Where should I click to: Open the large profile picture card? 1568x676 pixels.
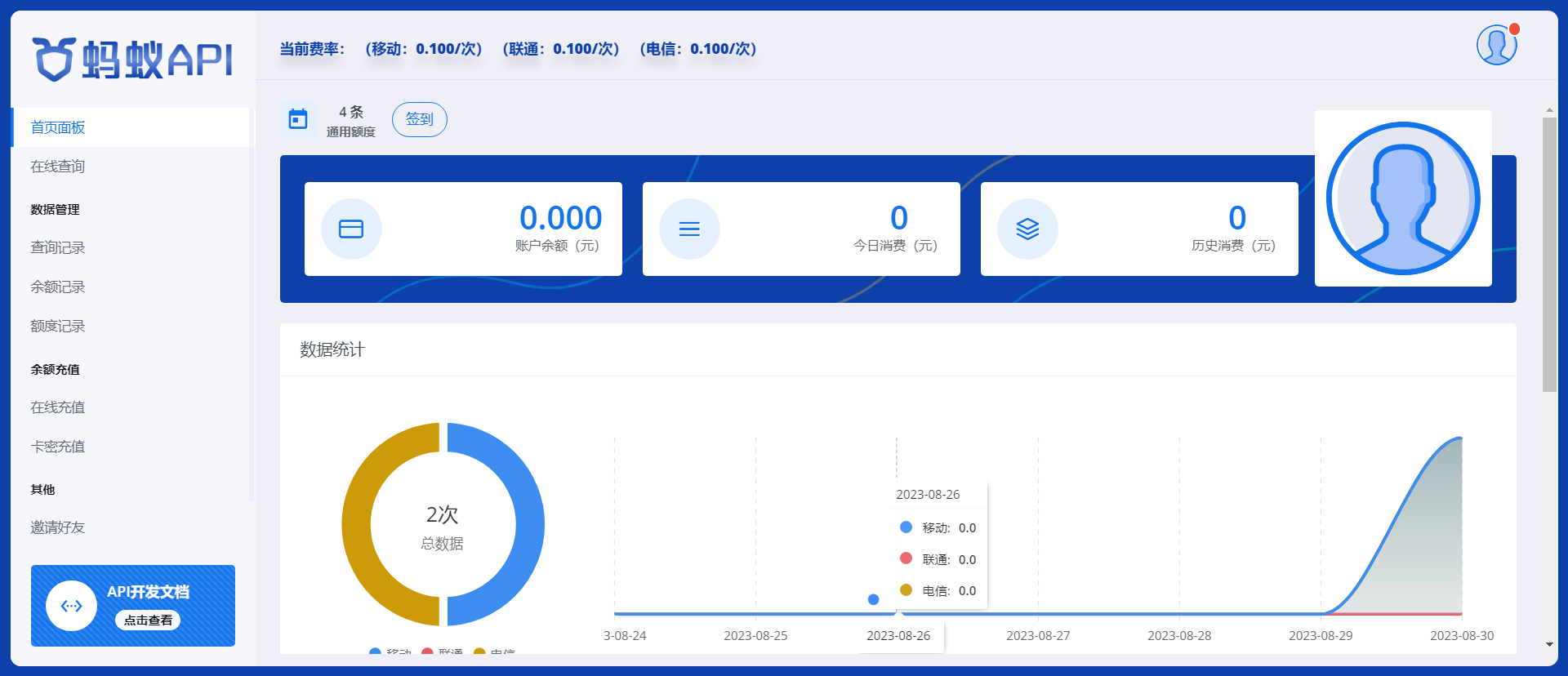1403,198
